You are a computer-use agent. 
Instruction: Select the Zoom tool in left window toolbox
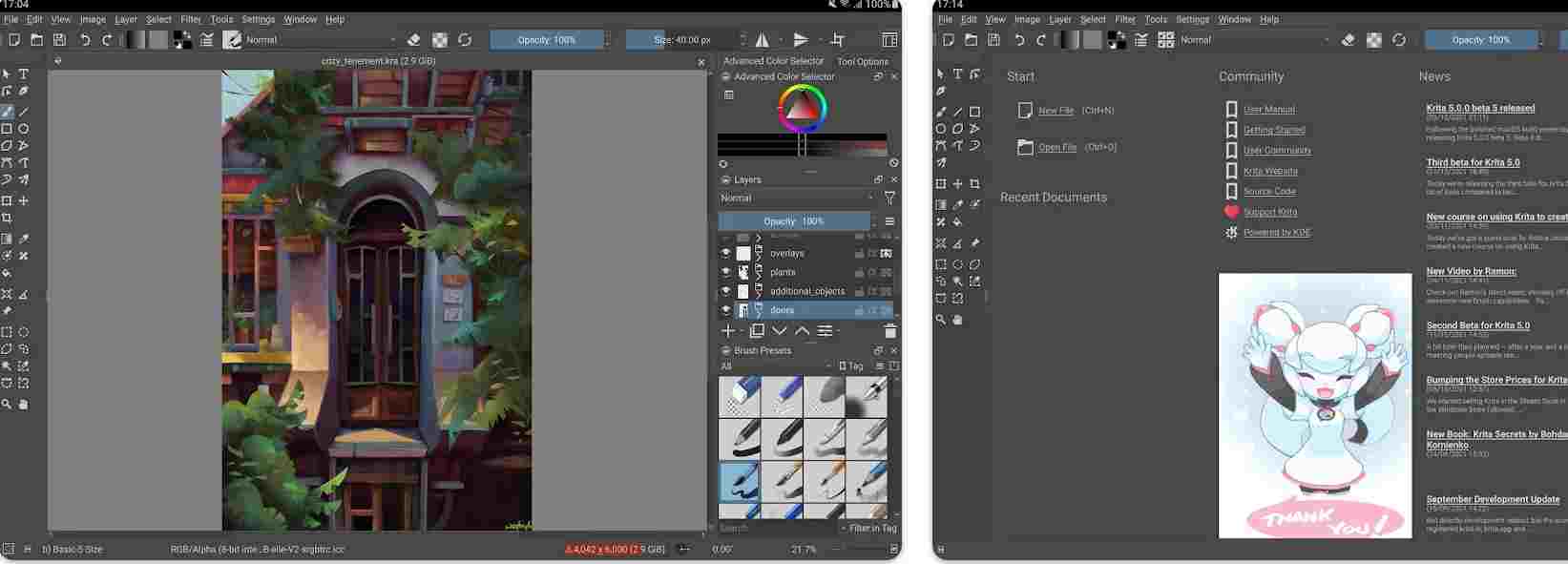click(x=7, y=405)
